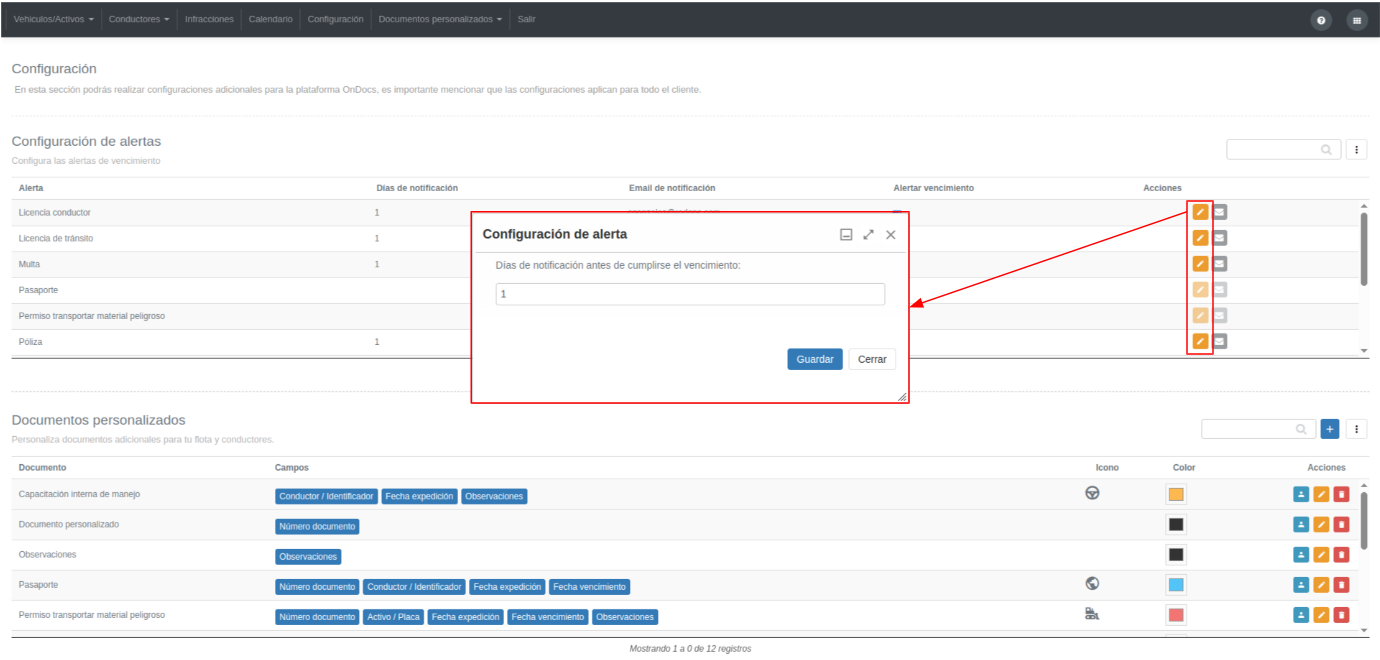Click the steering wheel icon in Icono column
This screenshot has height=660, width=1380.
1092,493
